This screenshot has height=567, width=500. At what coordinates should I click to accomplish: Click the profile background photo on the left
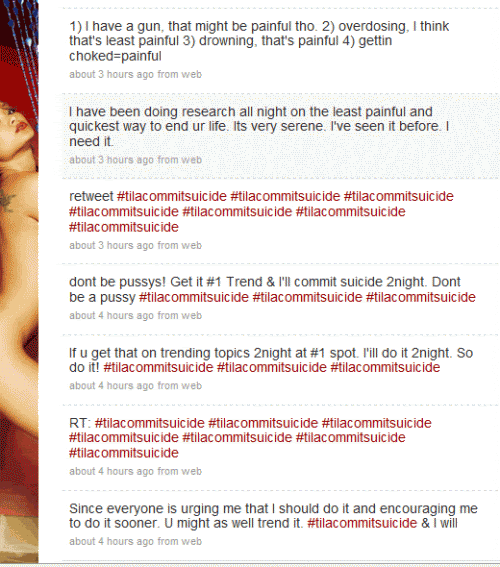point(19,282)
